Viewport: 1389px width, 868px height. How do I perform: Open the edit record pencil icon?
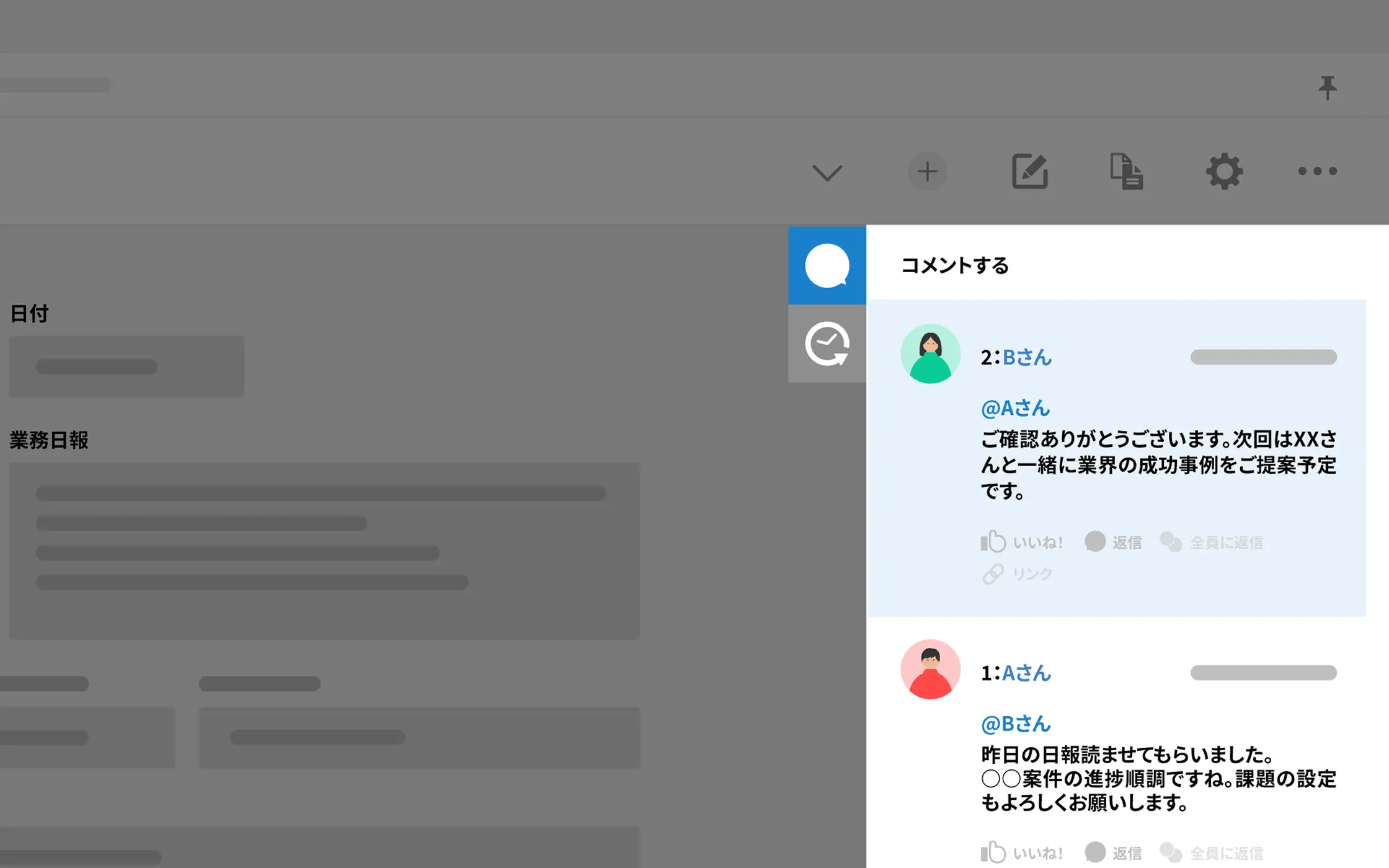(x=1029, y=171)
